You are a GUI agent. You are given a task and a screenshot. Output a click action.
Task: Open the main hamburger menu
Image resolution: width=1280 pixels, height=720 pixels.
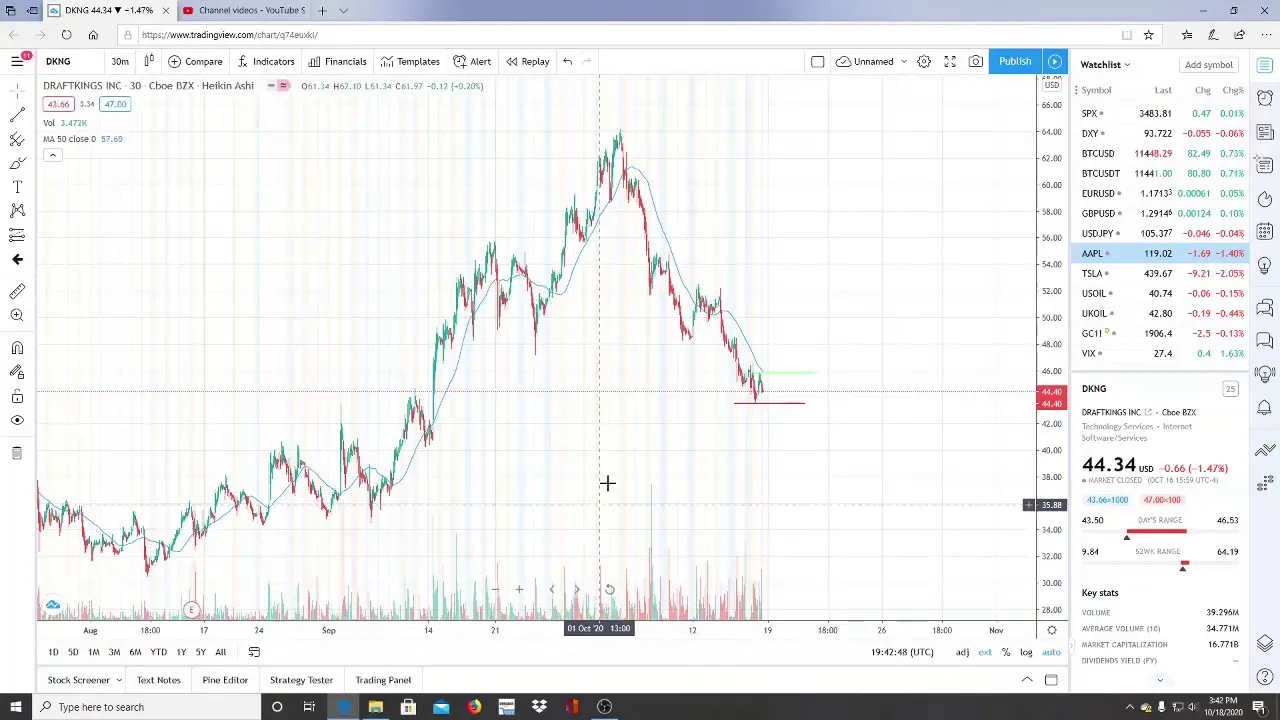click(17, 61)
